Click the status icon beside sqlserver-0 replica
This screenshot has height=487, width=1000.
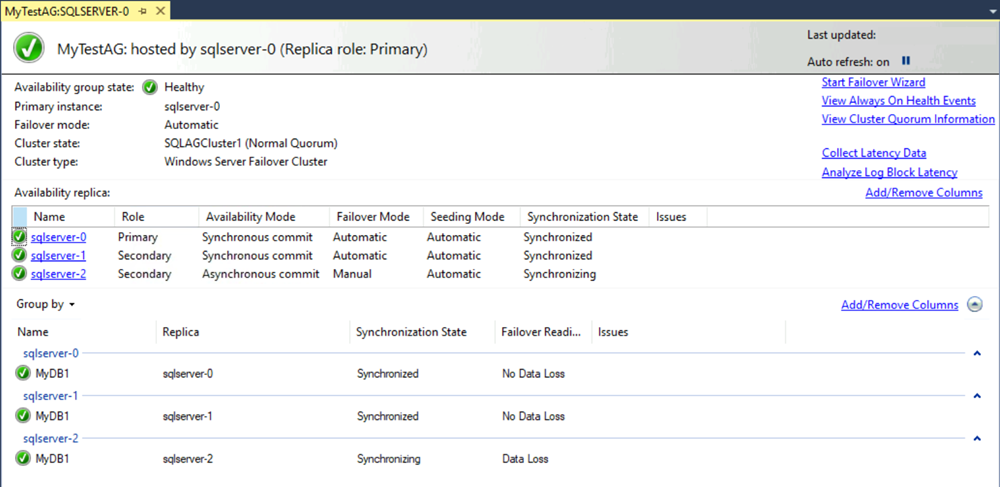pos(20,238)
